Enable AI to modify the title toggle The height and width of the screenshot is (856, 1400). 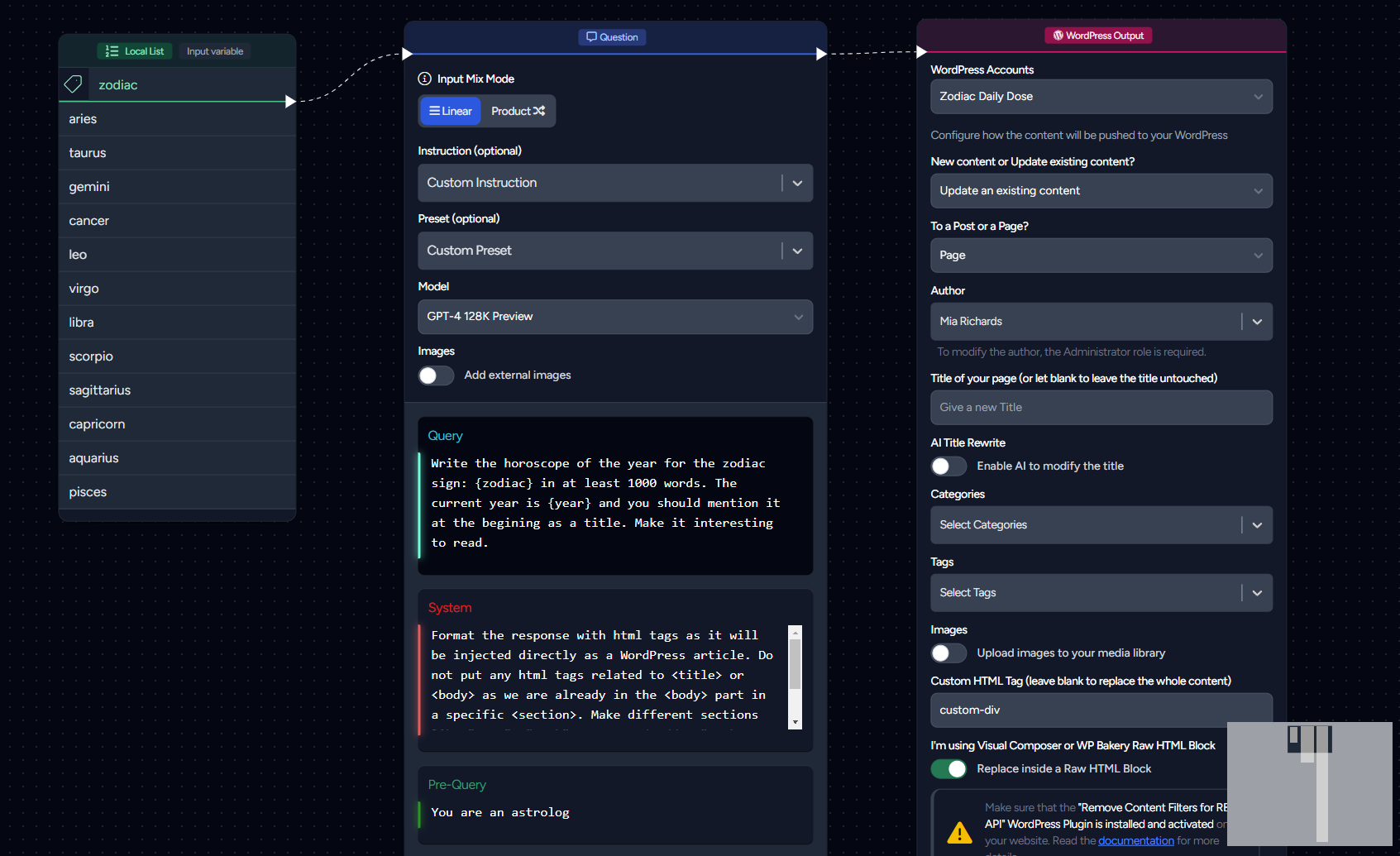[948, 466]
